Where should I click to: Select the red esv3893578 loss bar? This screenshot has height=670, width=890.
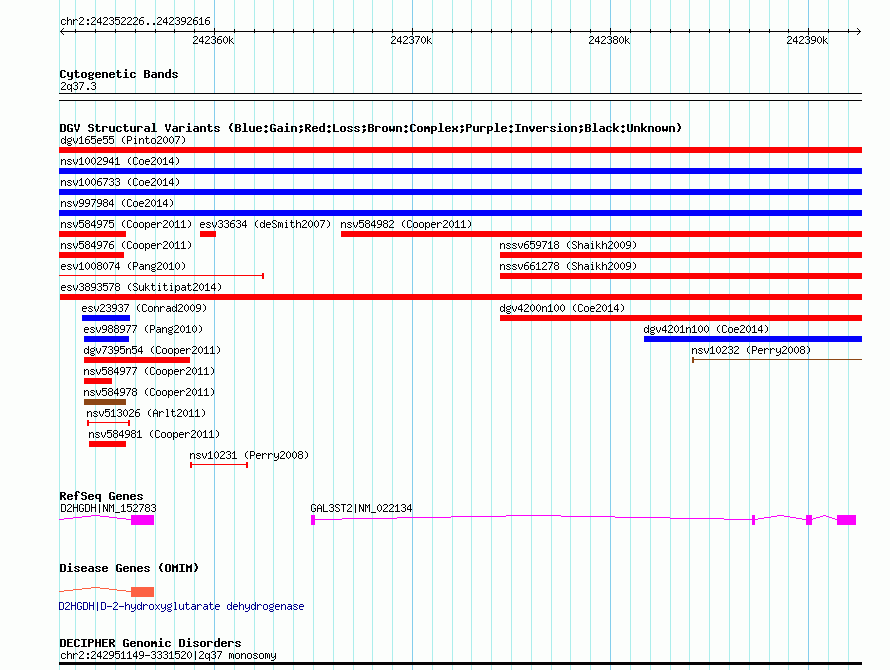click(x=460, y=297)
